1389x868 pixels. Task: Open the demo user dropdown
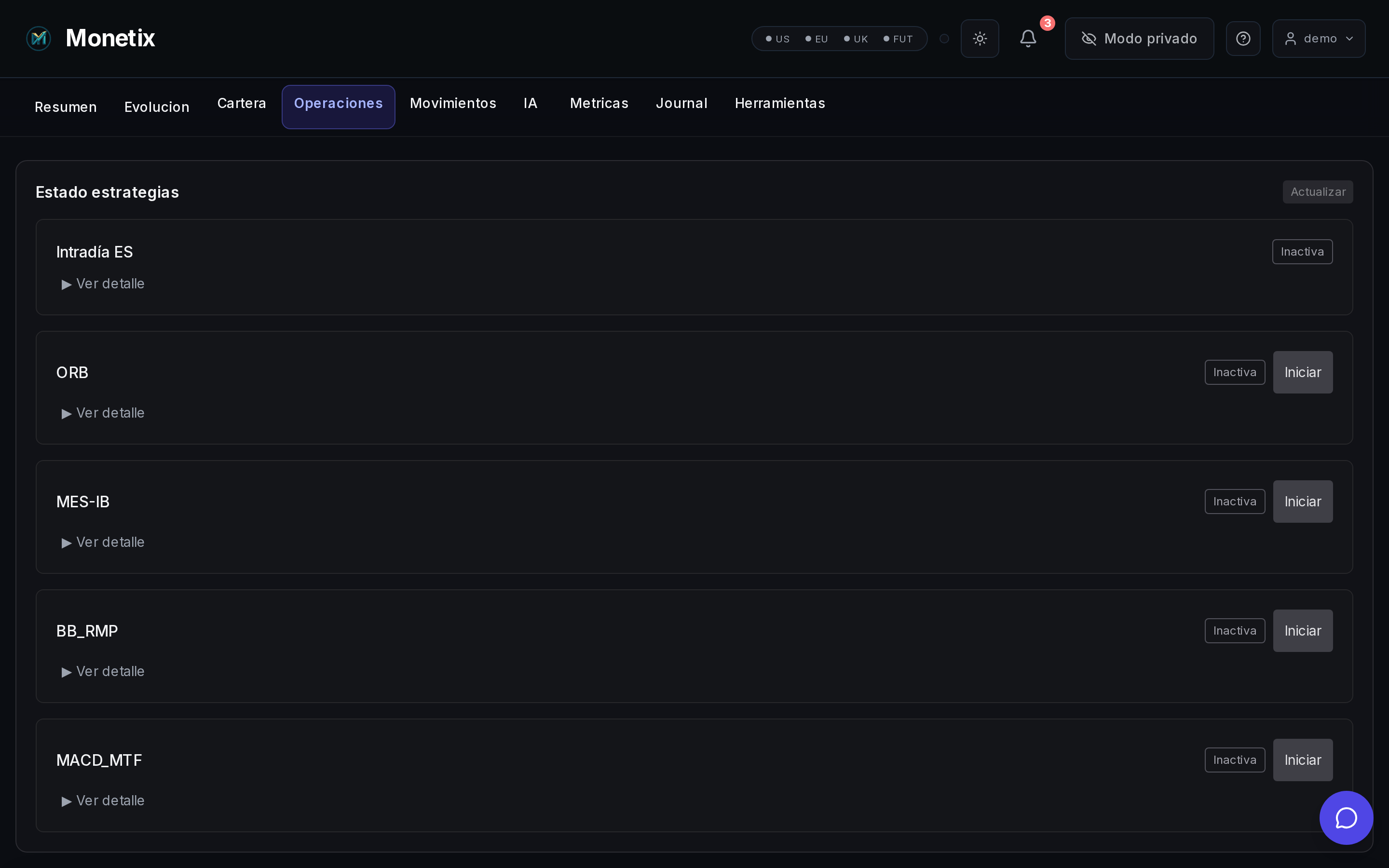tap(1319, 39)
